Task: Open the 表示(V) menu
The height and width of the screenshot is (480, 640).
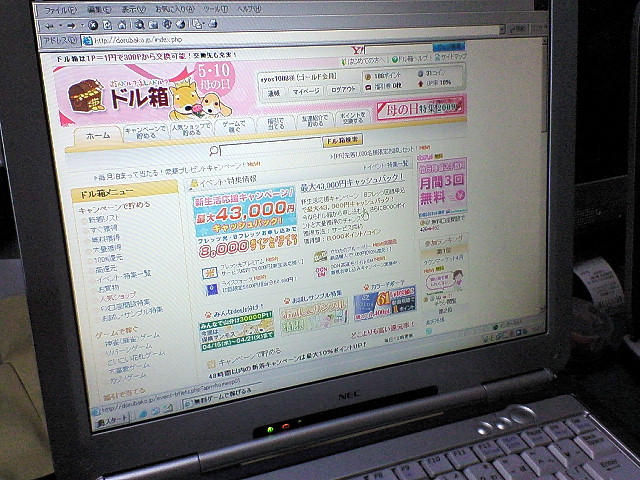Action: (133, 9)
